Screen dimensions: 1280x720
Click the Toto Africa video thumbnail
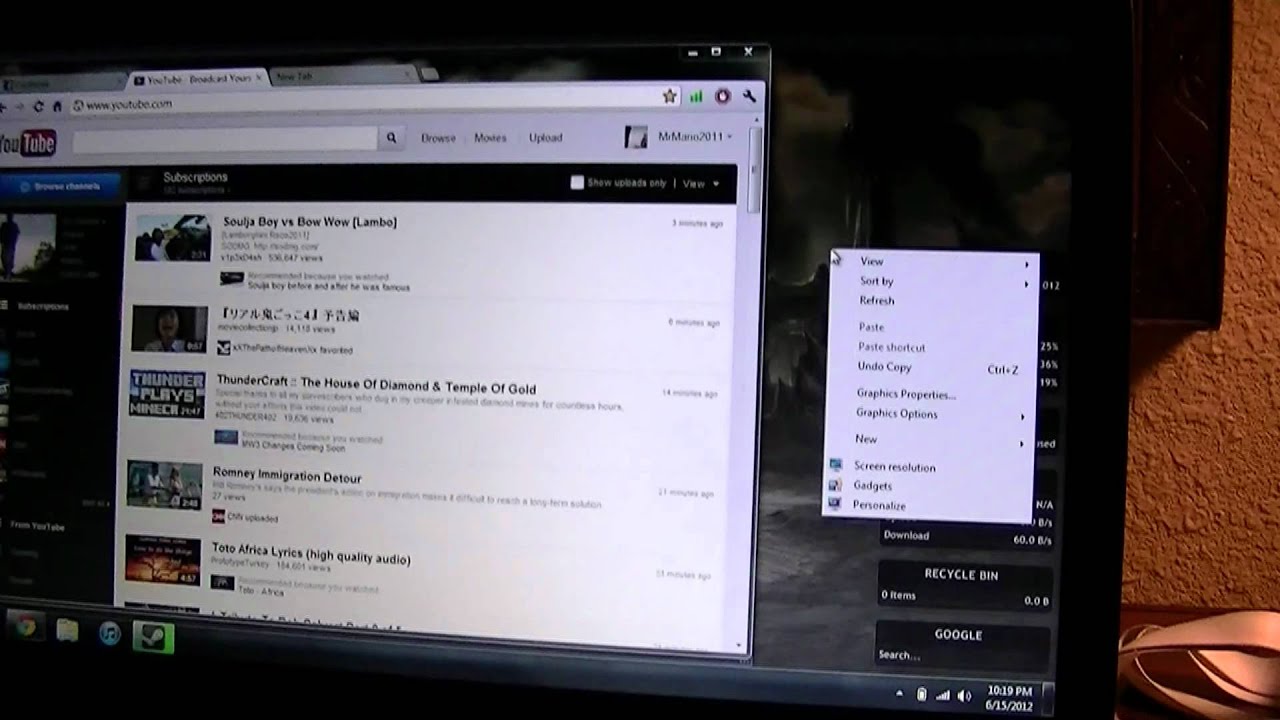pyautogui.click(x=163, y=560)
